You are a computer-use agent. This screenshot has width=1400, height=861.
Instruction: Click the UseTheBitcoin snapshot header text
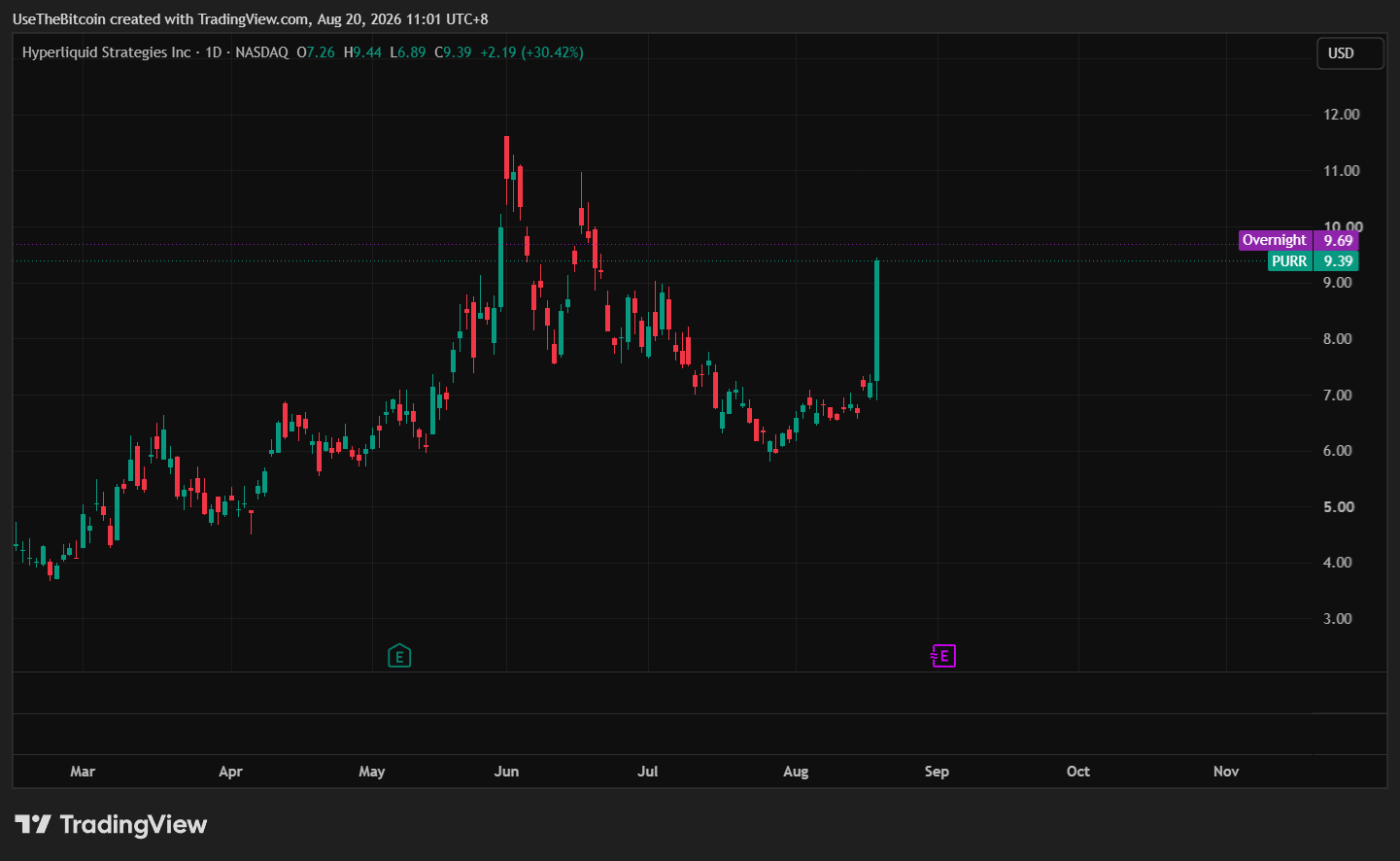click(x=251, y=19)
